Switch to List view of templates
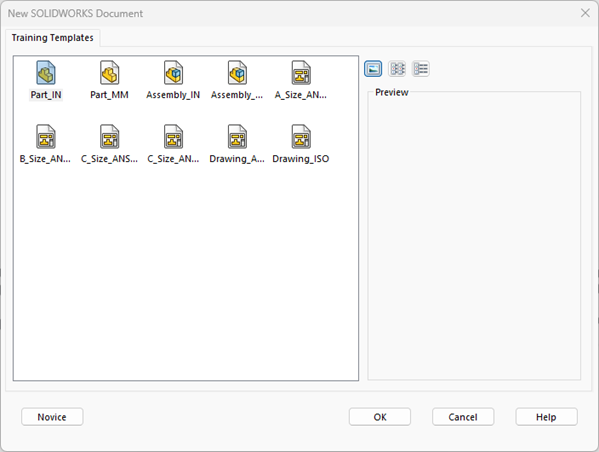This screenshot has height=452, width=599. click(x=397, y=69)
